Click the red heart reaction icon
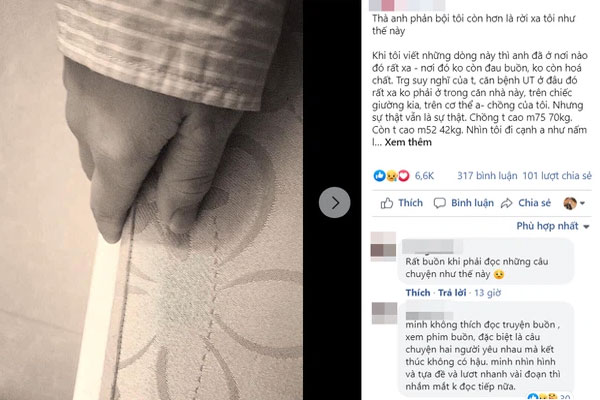 click(x=404, y=176)
